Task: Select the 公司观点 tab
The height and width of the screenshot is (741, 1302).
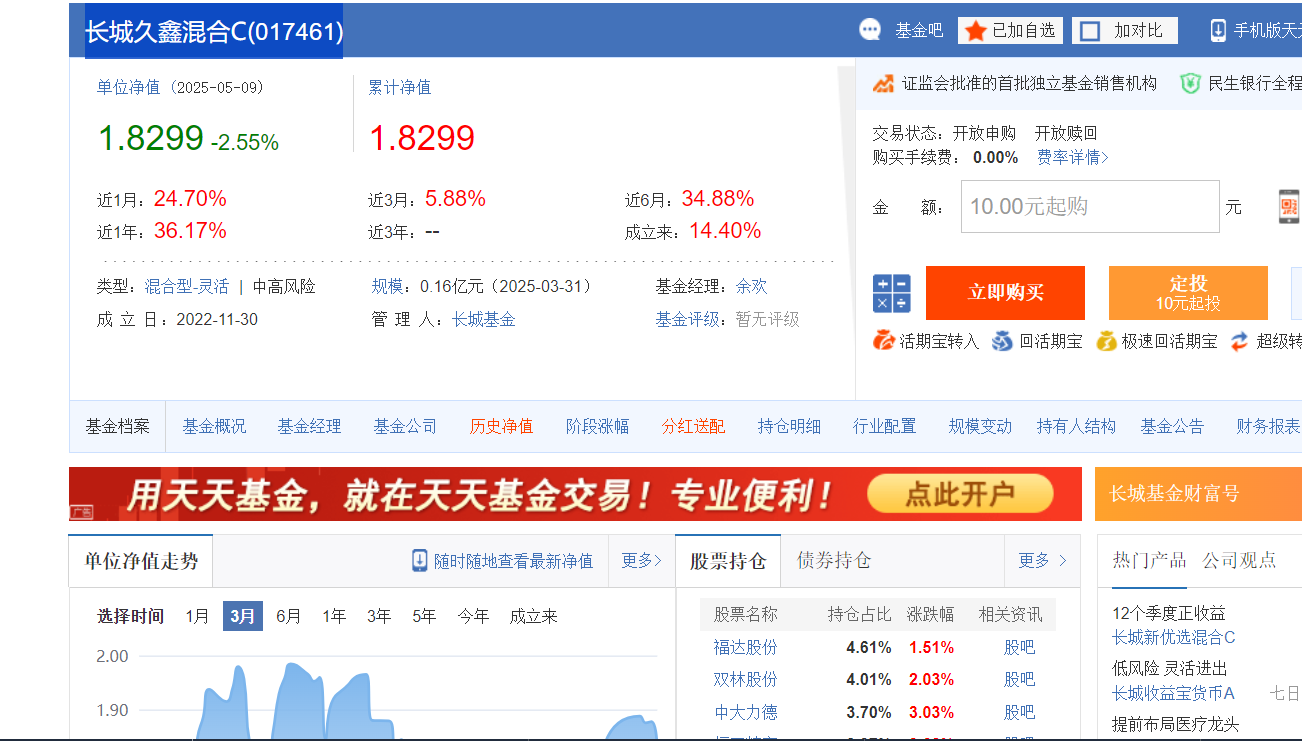Action: [1239, 560]
